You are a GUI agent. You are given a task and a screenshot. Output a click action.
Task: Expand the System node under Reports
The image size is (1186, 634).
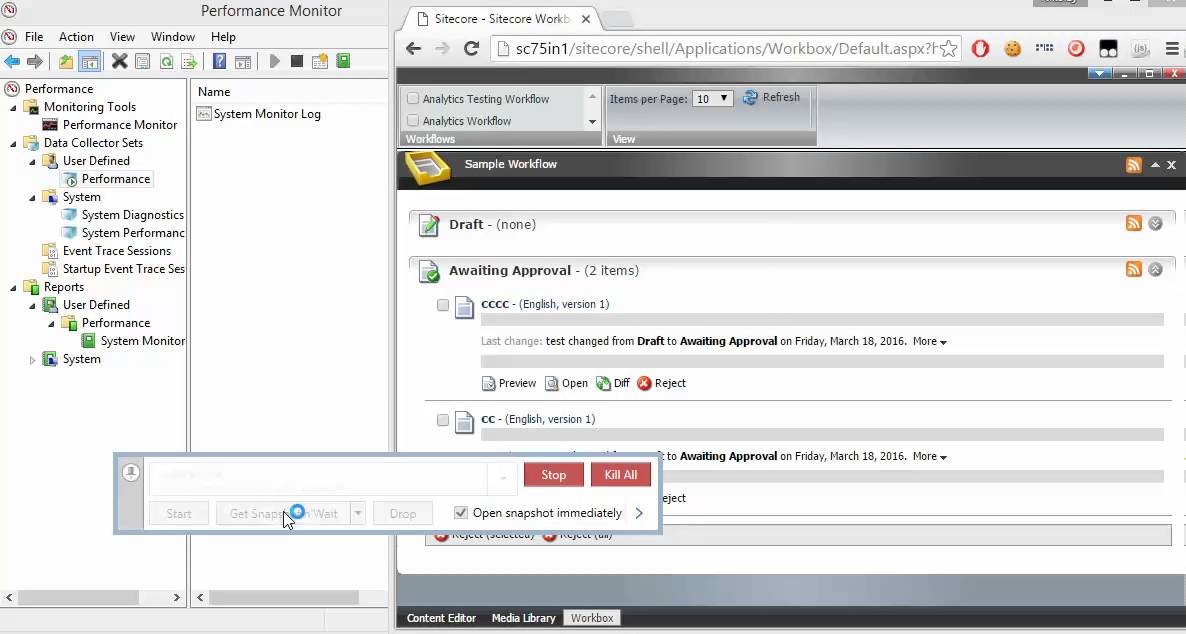[x=32, y=360]
